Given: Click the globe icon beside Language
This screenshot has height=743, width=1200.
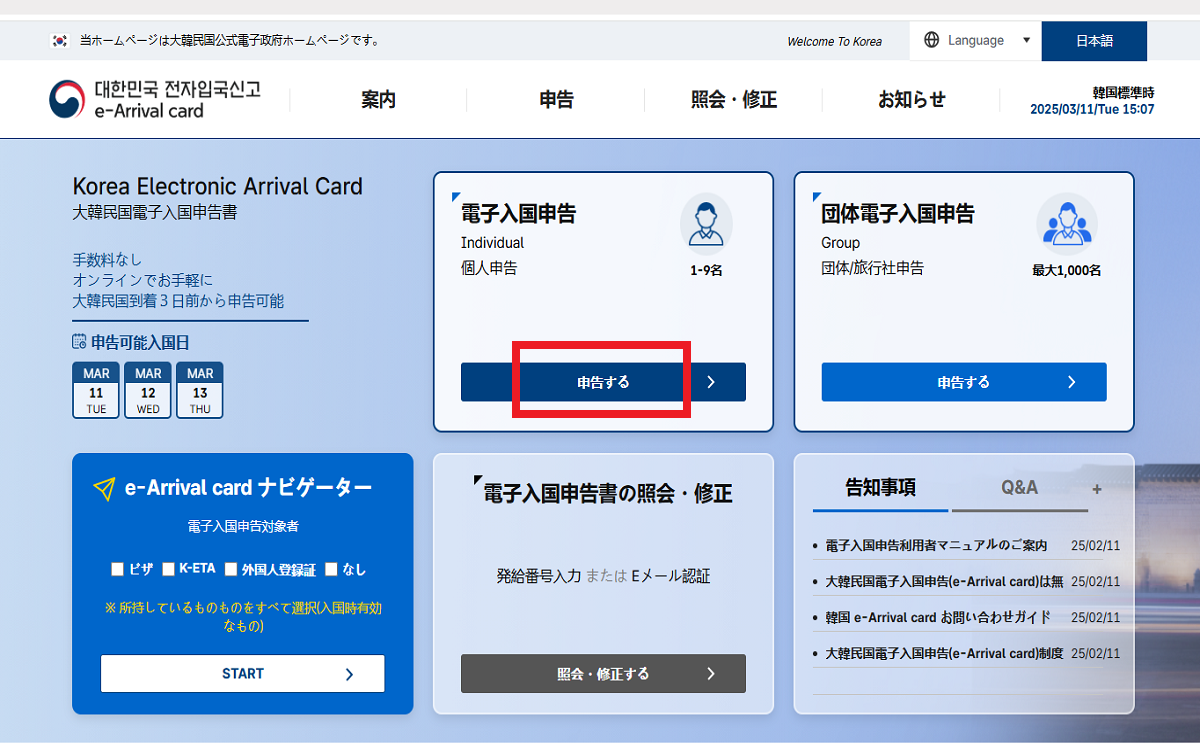Looking at the screenshot, I should point(934,40).
